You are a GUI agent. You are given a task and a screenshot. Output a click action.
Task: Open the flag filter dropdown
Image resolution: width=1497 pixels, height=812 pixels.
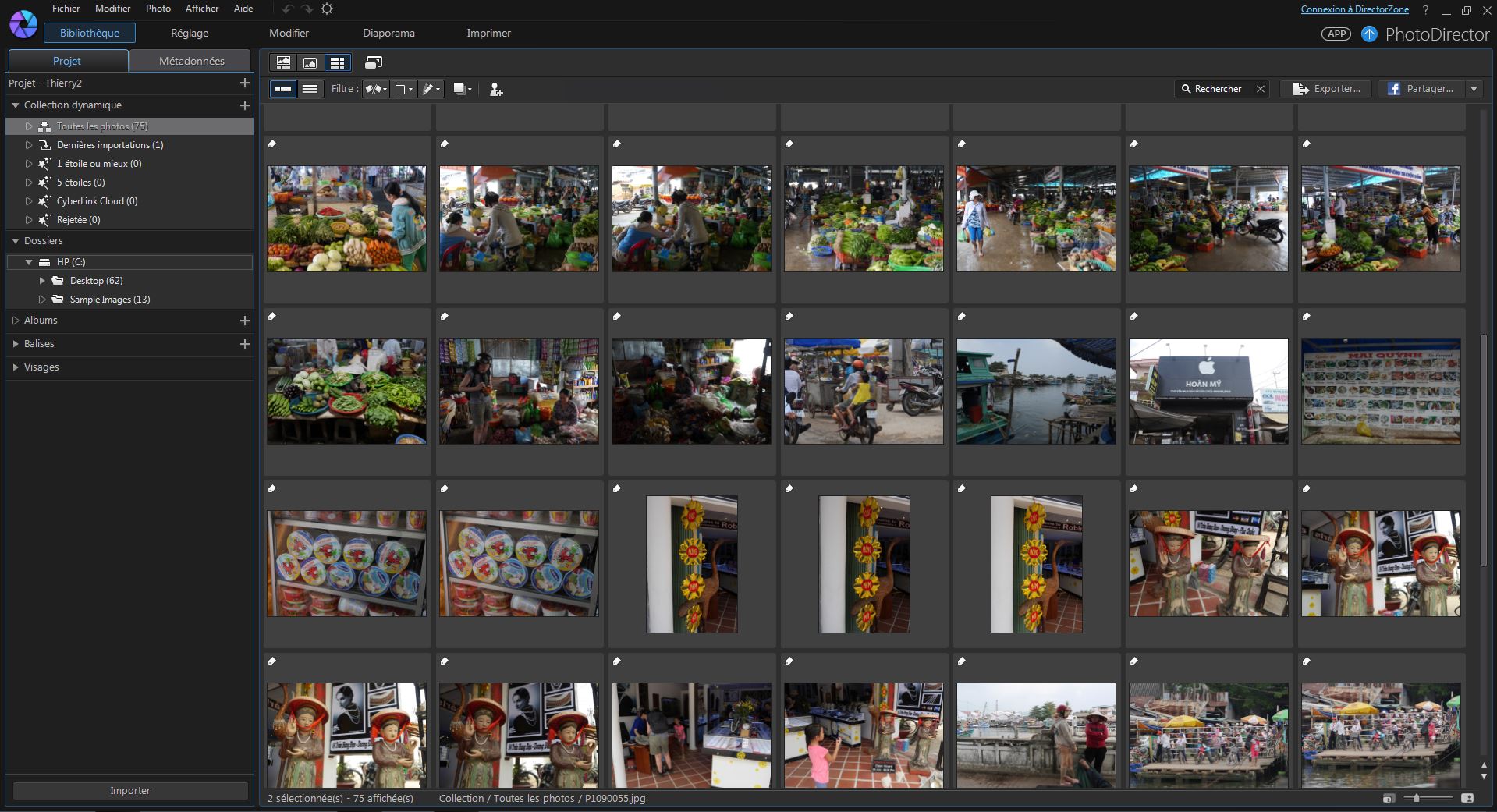tap(376, 89)
